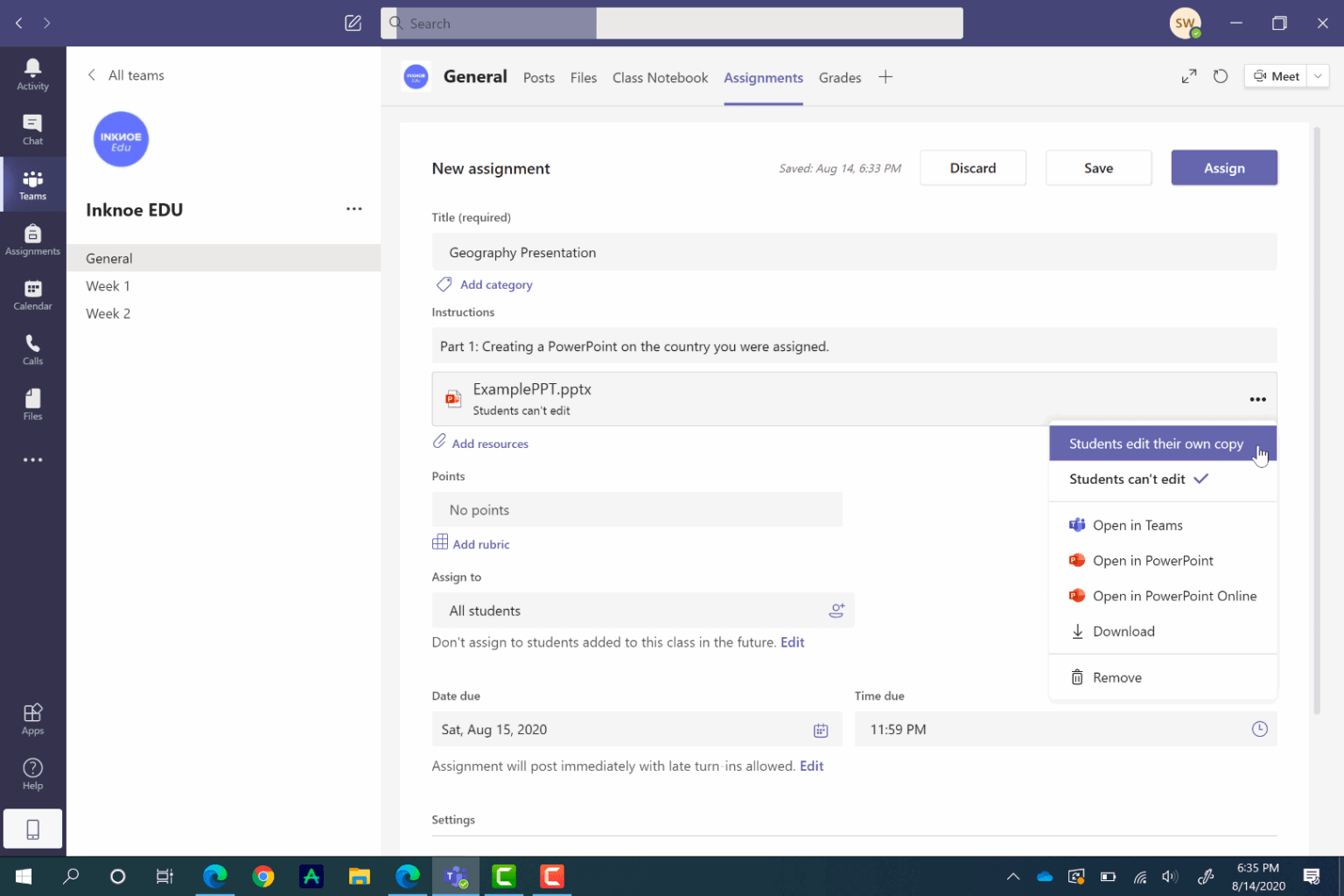Image resolution: width=1344 pixels, height=896 pixels.
Task: Refresh the Assignments tab
Action: [x=1221, y=76]
